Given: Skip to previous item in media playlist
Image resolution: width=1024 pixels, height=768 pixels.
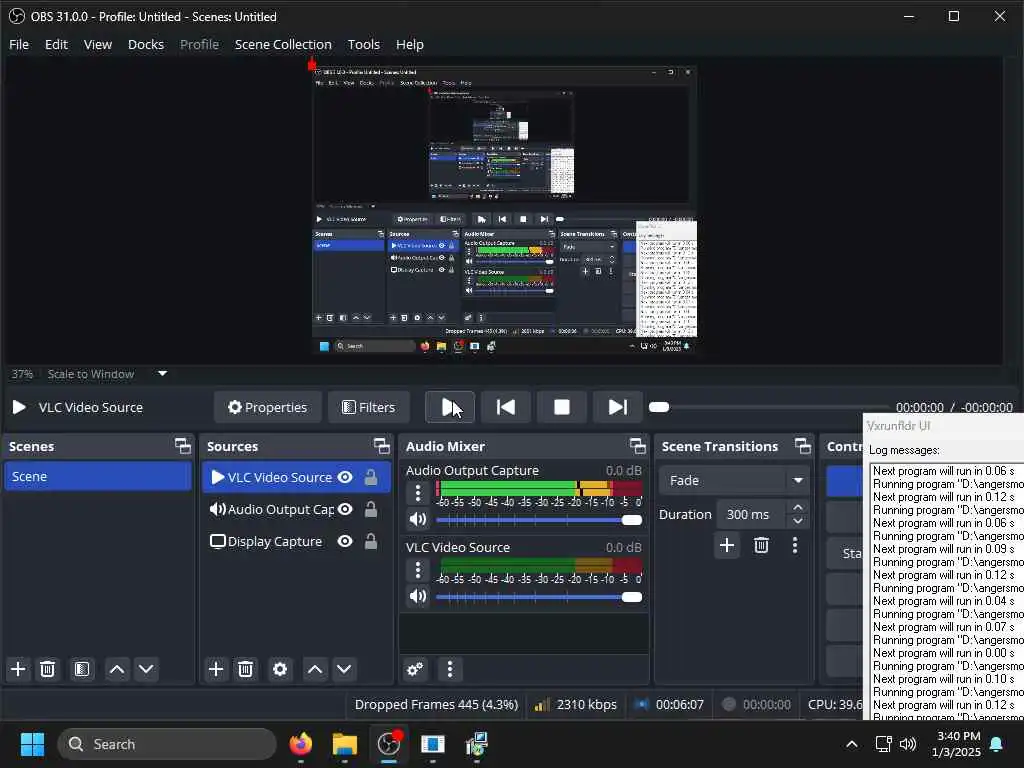Looking at the screenshot, I should [x=505, y=407].
